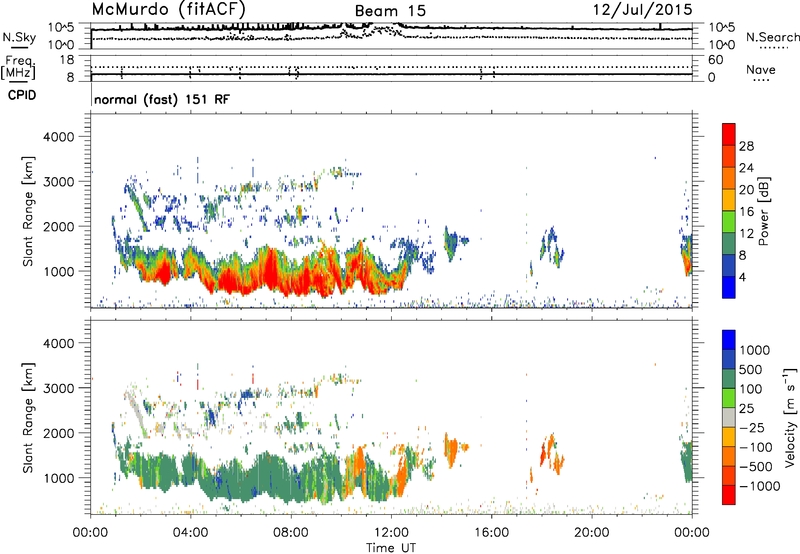
Task: Click the "-500" velocity colorbar tick
Action: pyautogui.click(x=755, y=467)
